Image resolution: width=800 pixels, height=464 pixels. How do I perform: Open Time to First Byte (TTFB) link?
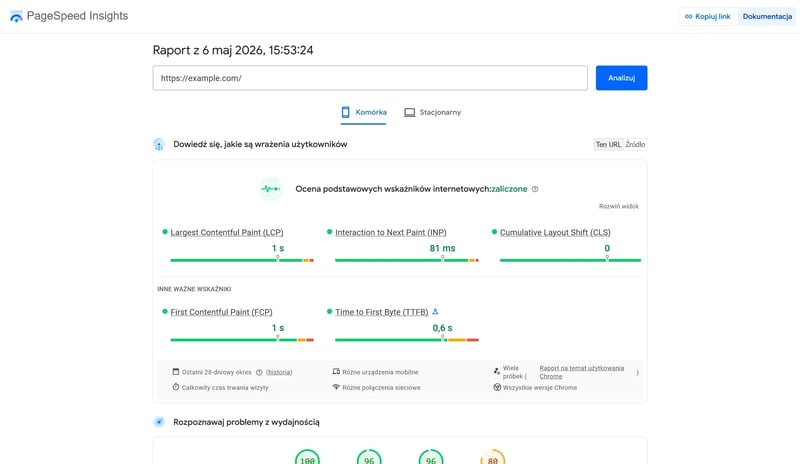(382, 312)
